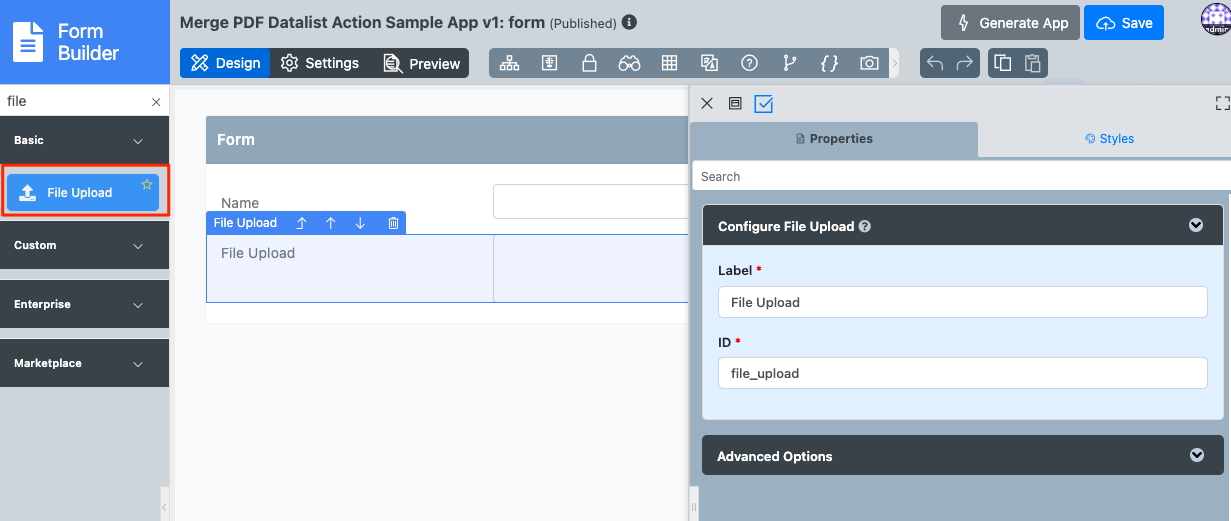Collapse the Basic palette category
Image resolution: width=1231 pixels, height=521 pixels.
pos(138,141)
